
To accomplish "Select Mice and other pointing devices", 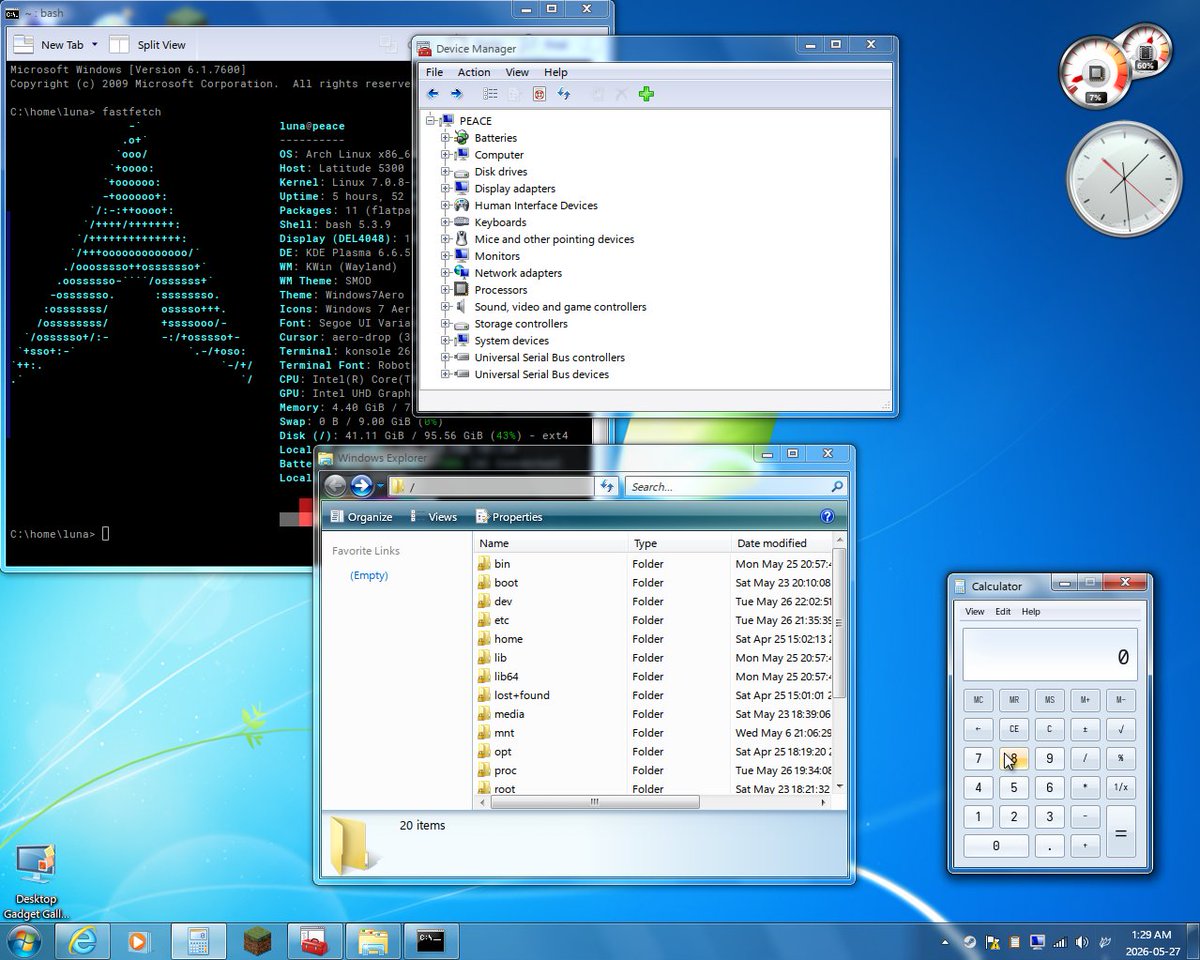I will pyautogui.click(x=554, y=239).
